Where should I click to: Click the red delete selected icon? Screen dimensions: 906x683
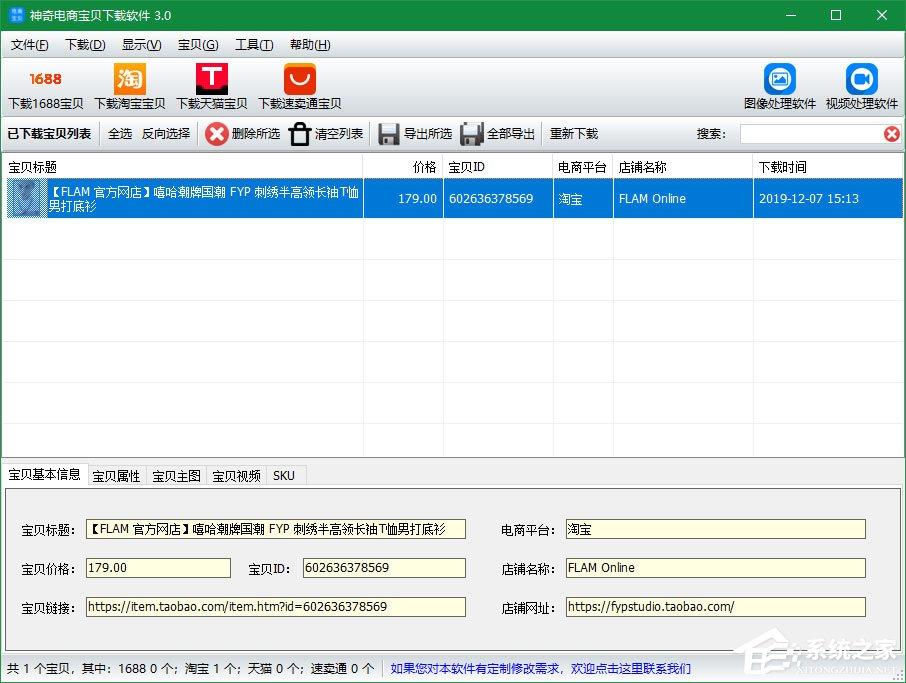click(217, 134)
